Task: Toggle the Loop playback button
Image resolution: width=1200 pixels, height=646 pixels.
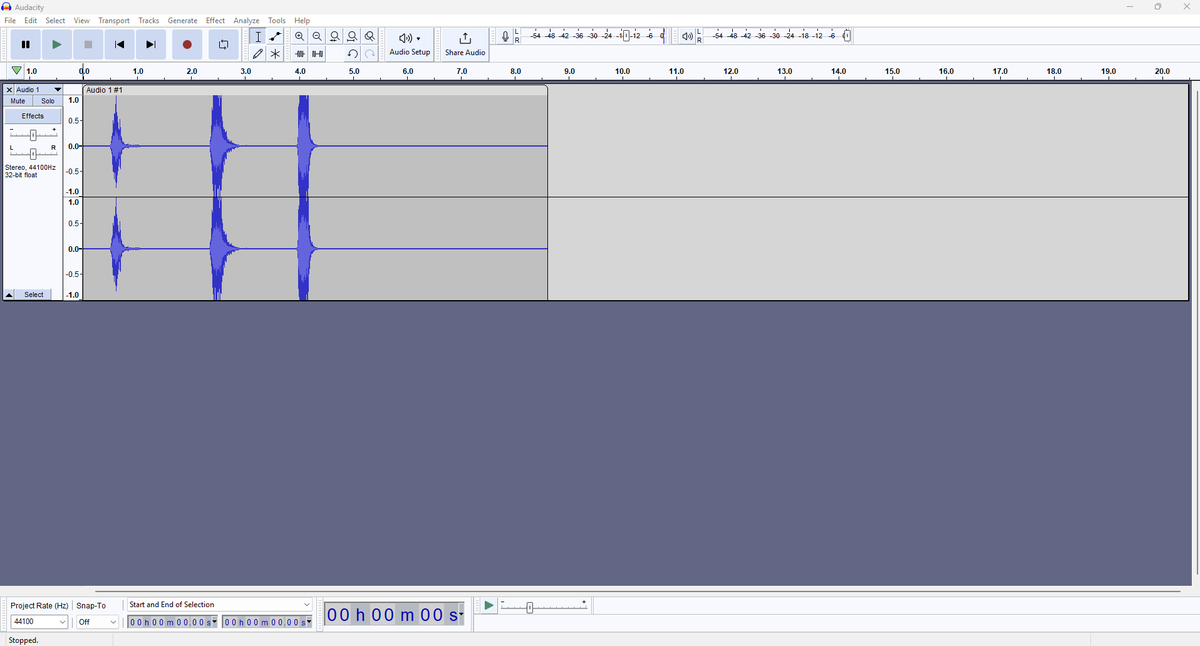Action: (223, 44)
